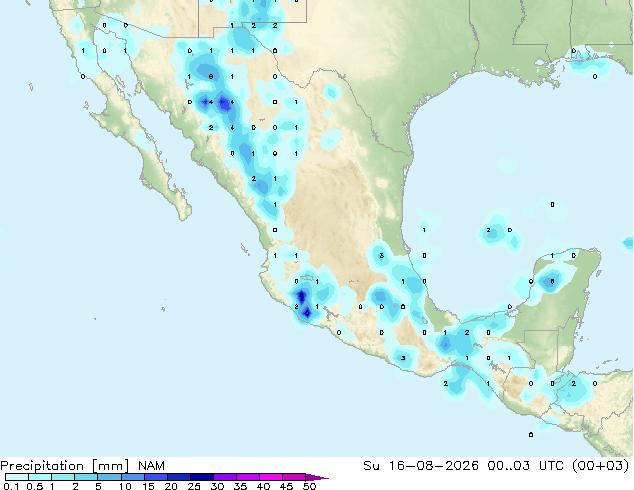Select the 1–2 mm legend swatch
This screenshot has height=490, width=634.
coord(63,477)
